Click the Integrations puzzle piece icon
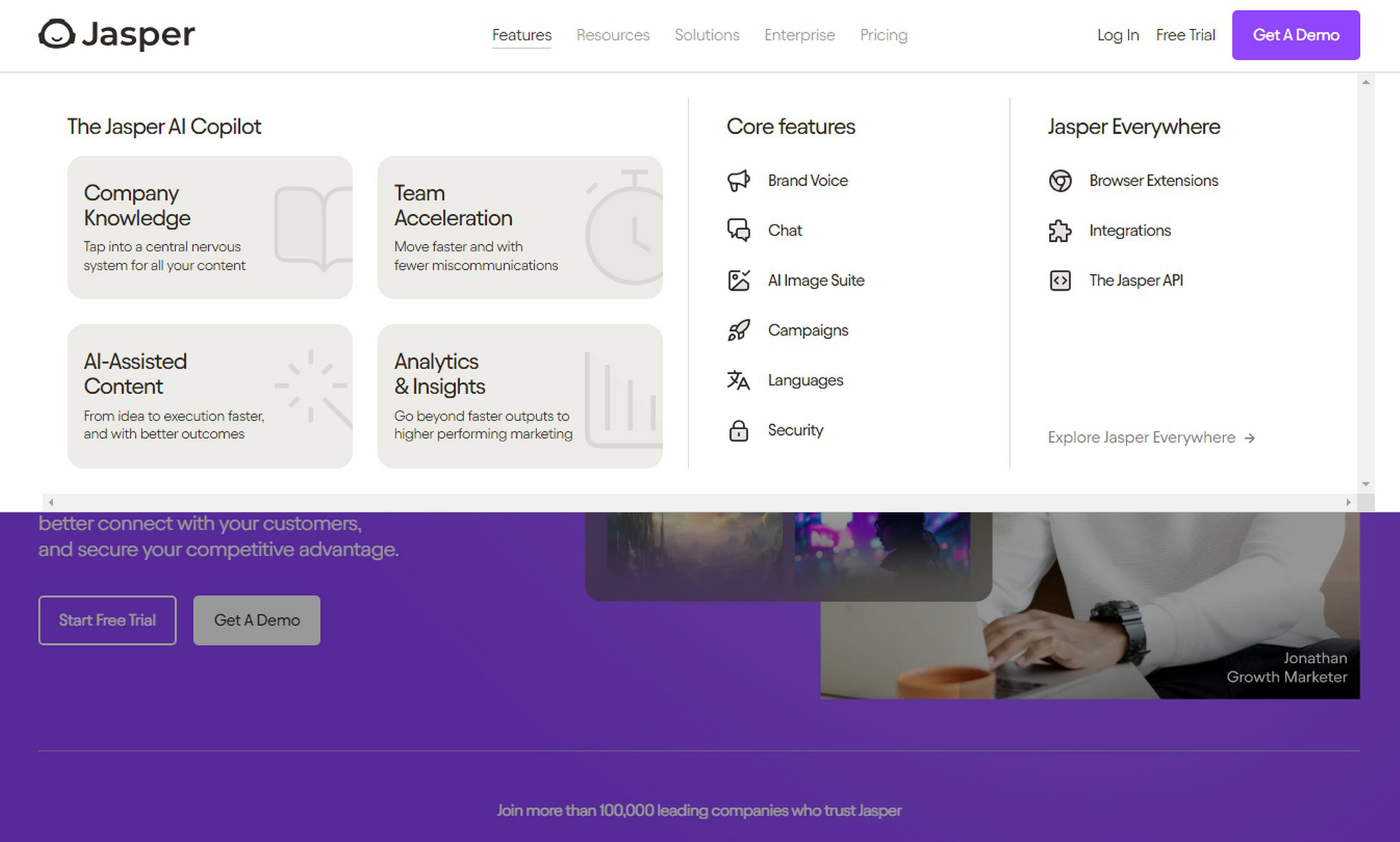 pyautogui.click(x=1060, y=230)
